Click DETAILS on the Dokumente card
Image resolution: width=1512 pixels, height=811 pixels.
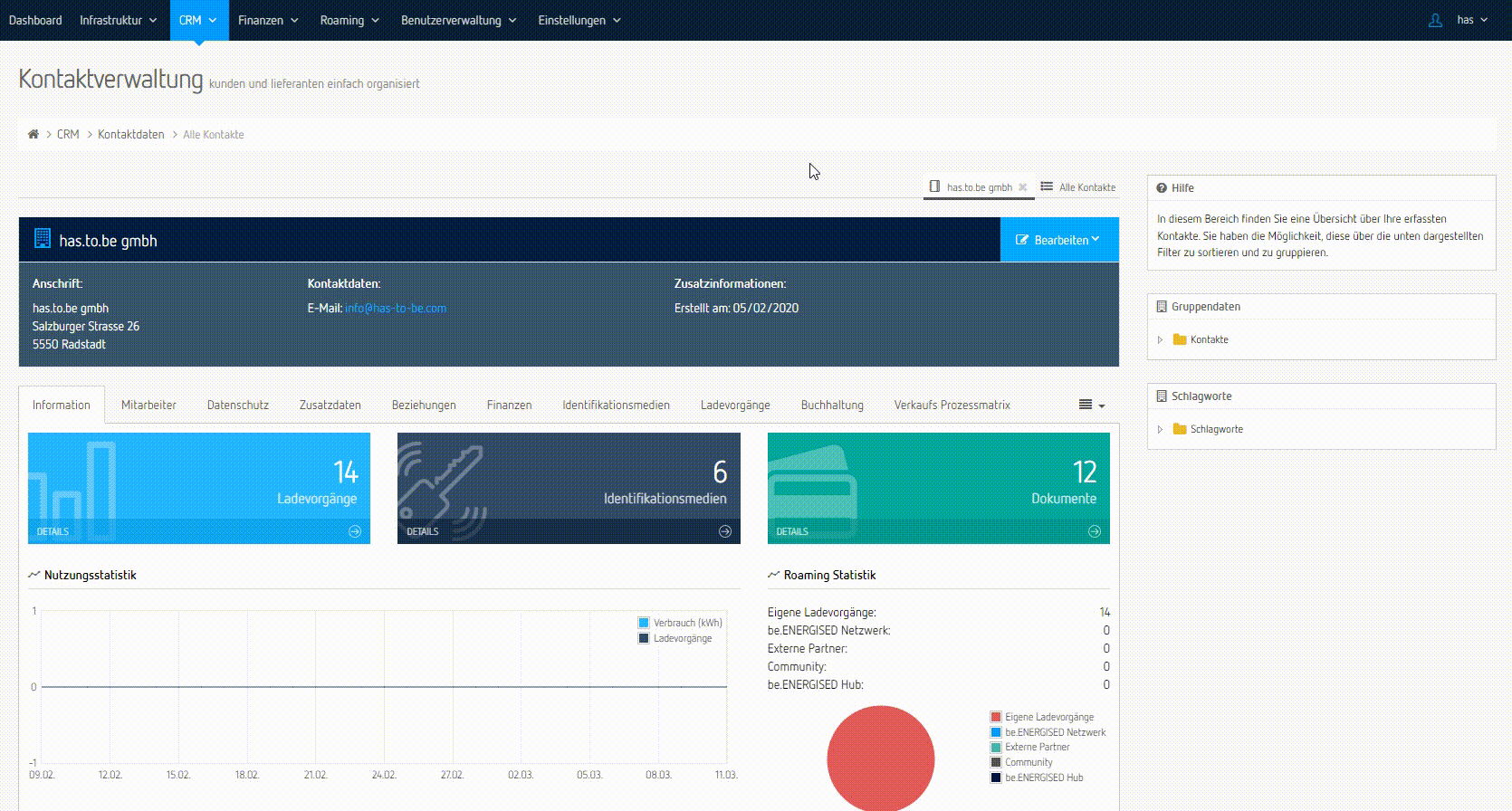(x=792, y=531)
